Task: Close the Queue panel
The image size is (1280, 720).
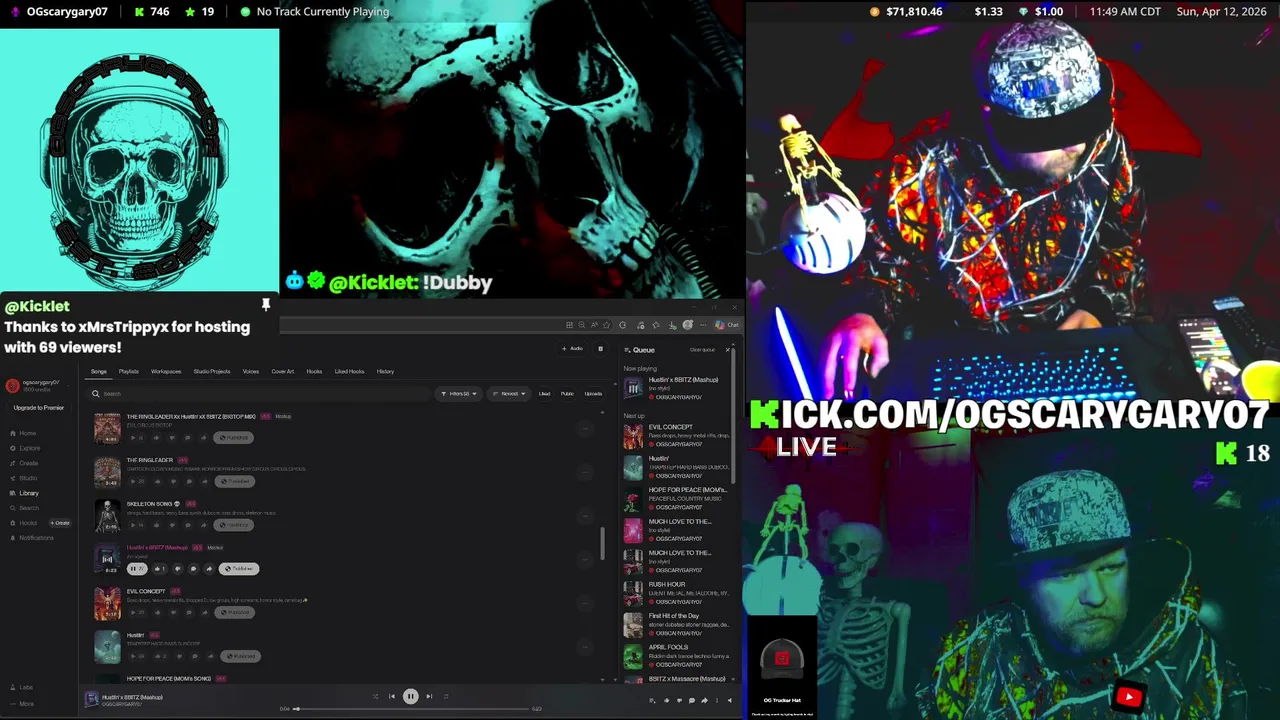Action: pyautogui.click(x=728, y=350)
